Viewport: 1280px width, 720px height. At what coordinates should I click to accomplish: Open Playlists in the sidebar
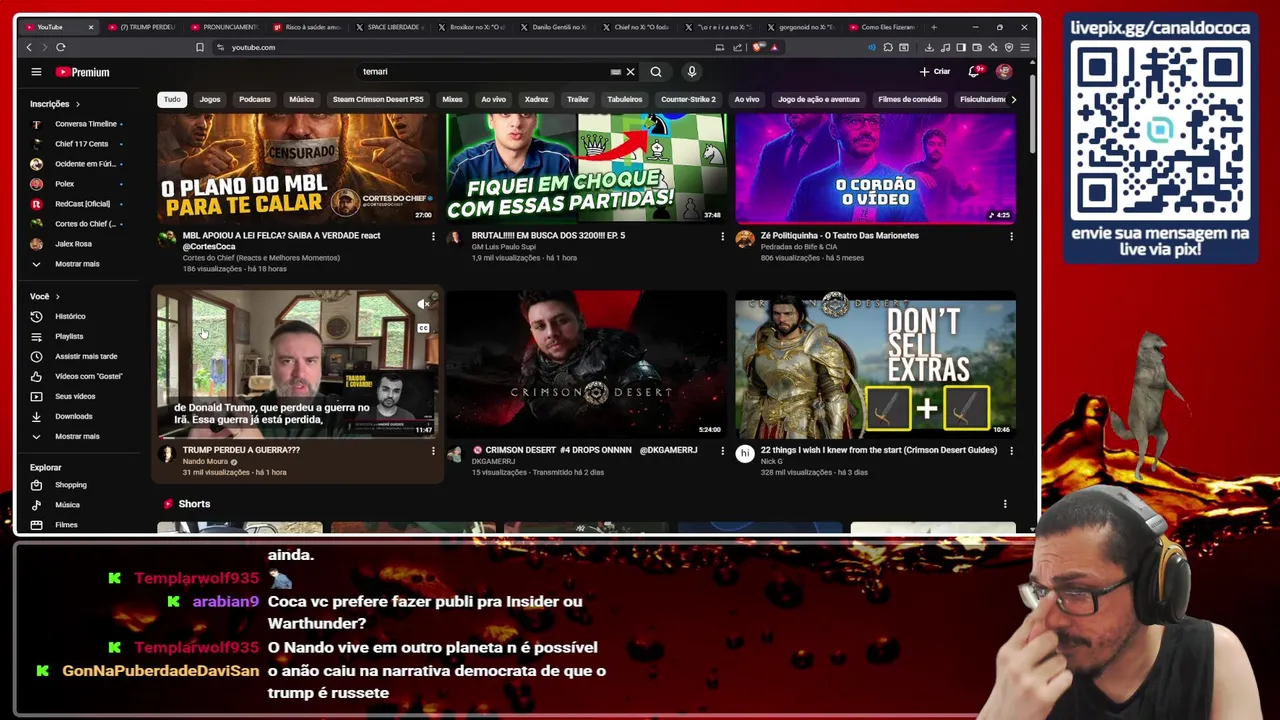[69, 336]
